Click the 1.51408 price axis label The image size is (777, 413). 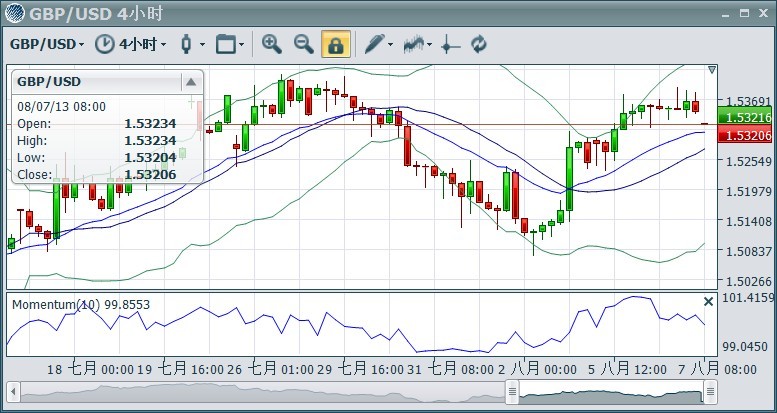pyautogui.click(x=748, y=221)
